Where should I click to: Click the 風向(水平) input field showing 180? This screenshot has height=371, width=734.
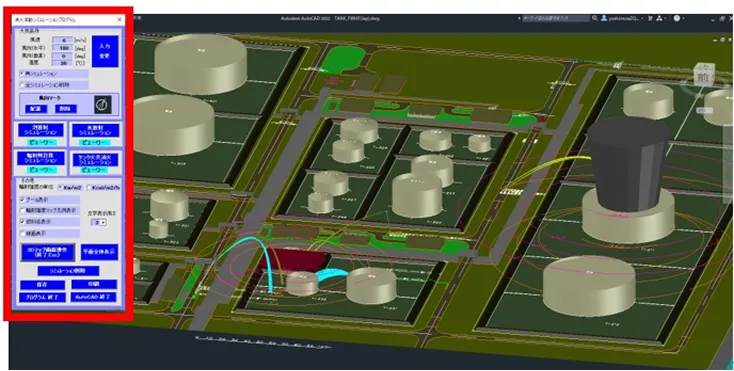click(62, 48)
